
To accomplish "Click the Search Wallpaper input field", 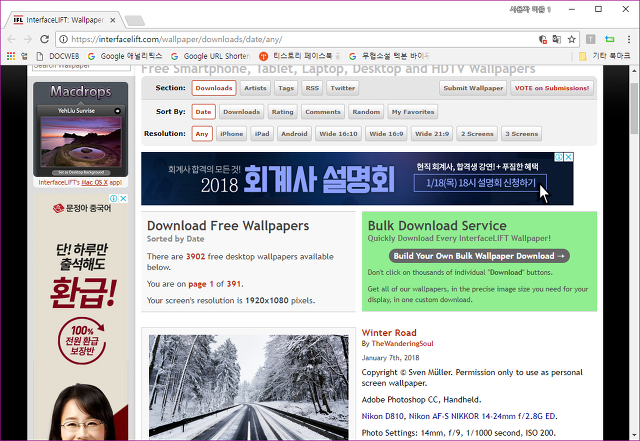I will [81, 67].
